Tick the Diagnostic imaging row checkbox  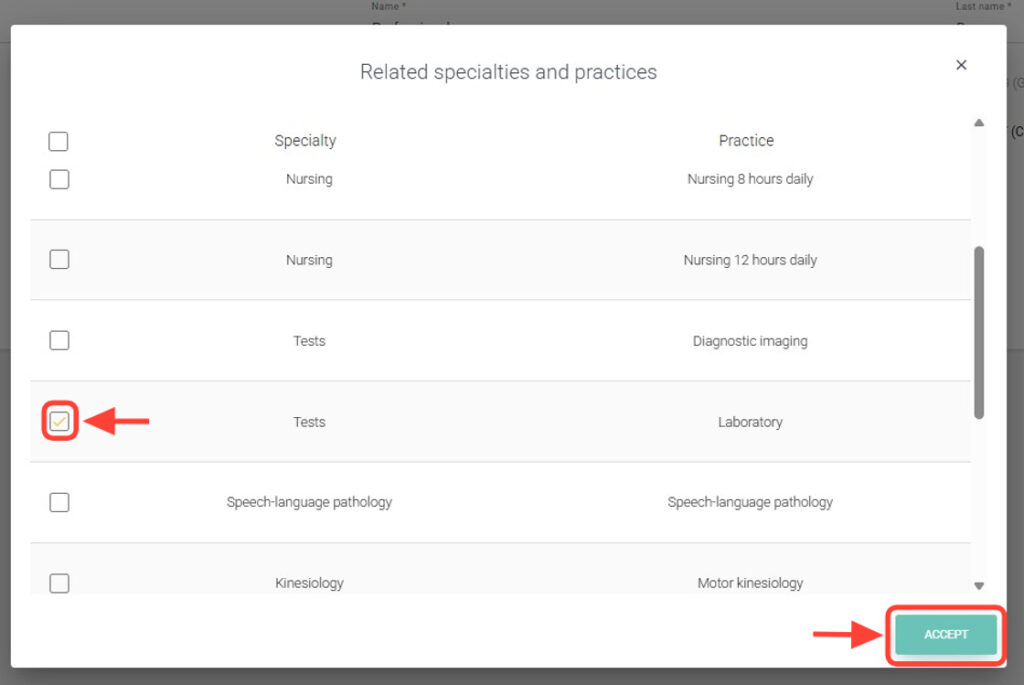tap(59, 341)
